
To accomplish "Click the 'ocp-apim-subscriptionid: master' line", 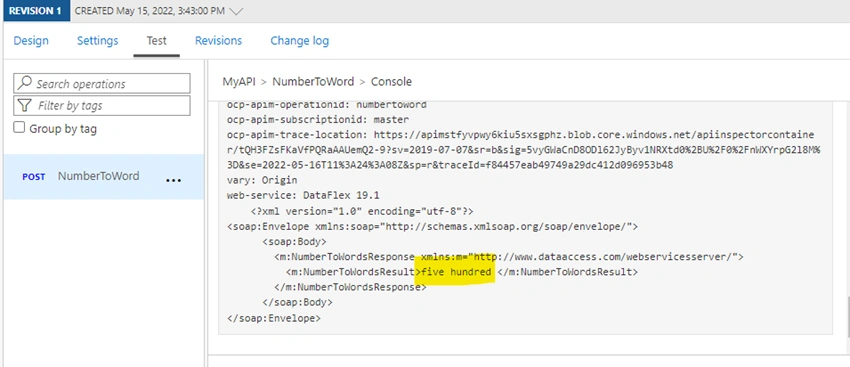I will tap(318, 119).
